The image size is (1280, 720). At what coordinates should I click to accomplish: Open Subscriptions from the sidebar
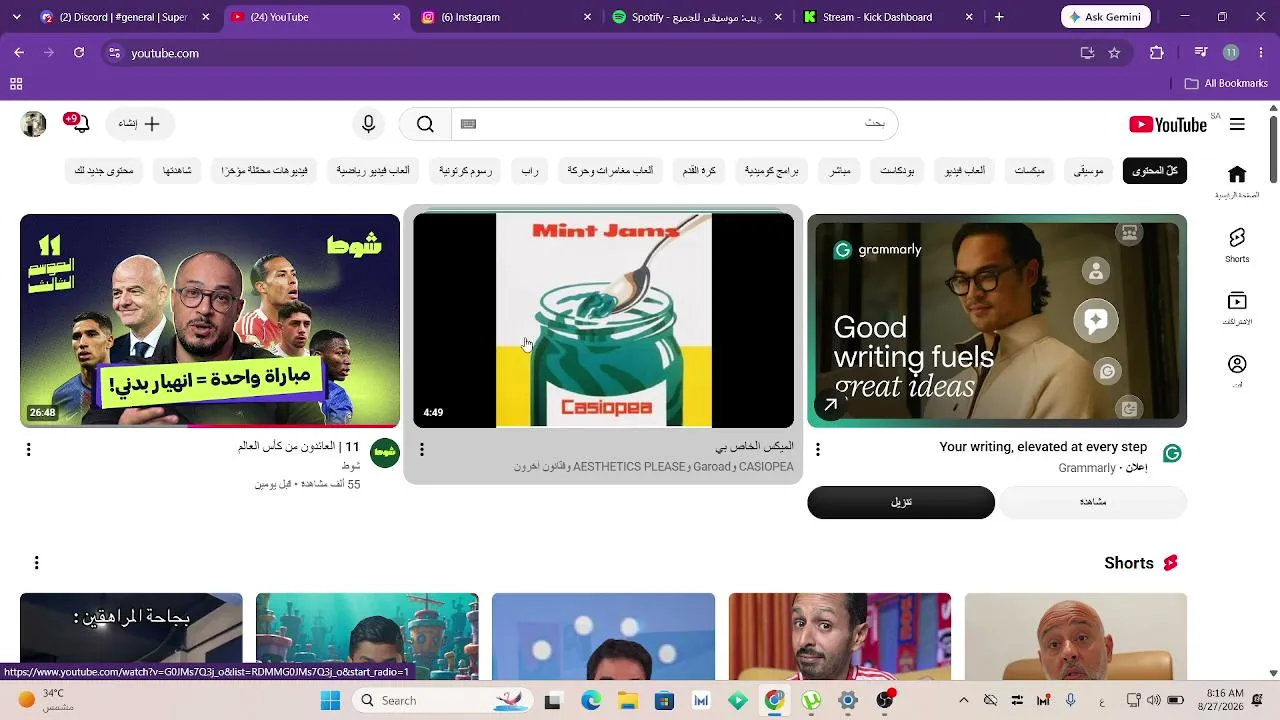coord(1237,307)
